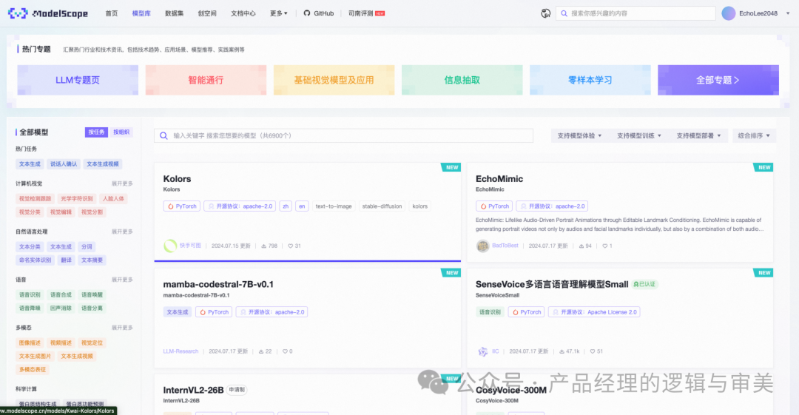The height and width of the screenshot is (415, 799).
Task: Open the 智能通行 topic banner
Action: 206,80
